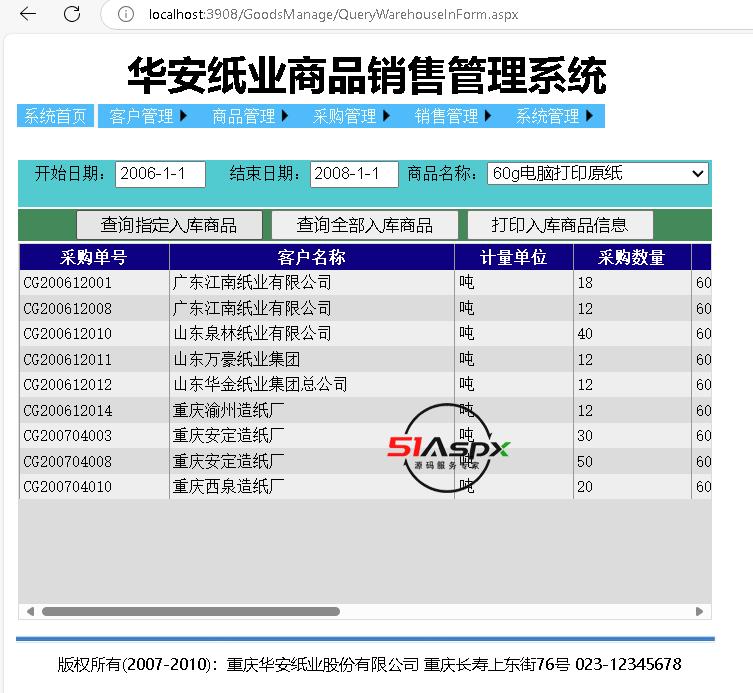Click the browser back arrow

tap(28, 14)
